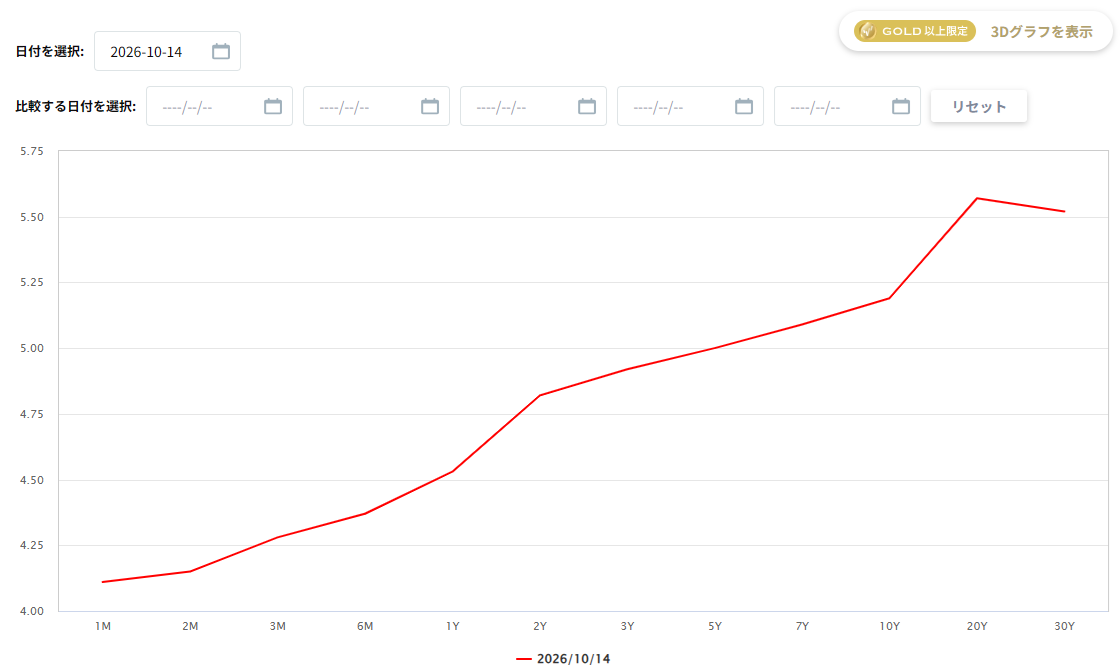Click the 2Y label on x-axis
1120x671 pixels.
point(540,626)
